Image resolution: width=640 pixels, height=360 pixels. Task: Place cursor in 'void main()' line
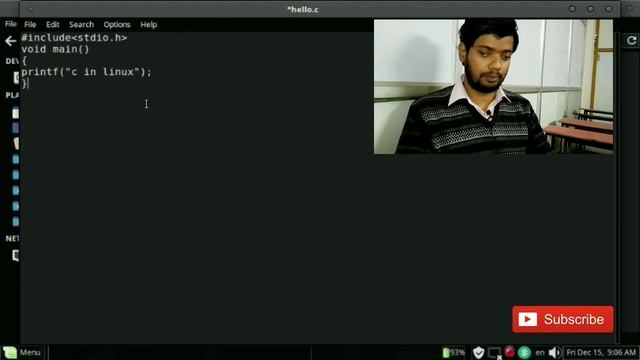(x=55, y=49)
